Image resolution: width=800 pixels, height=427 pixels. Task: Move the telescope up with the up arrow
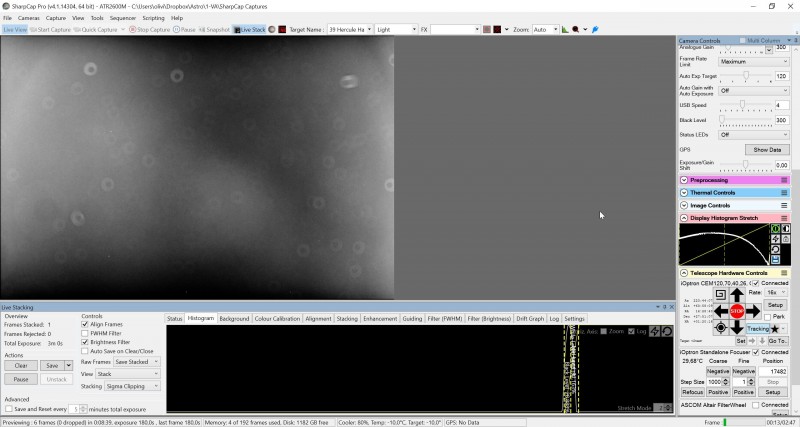(737, 295)
